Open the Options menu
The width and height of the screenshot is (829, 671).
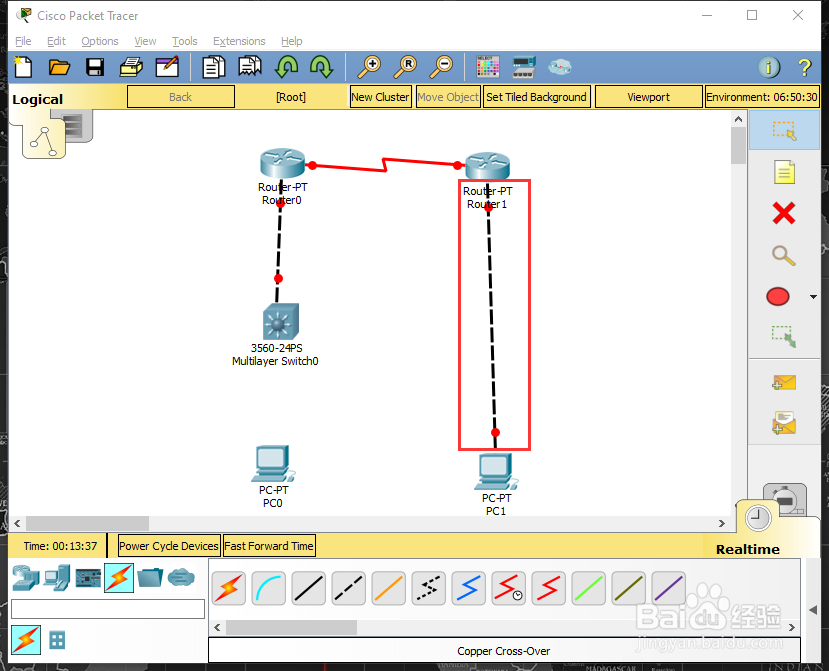pos(99,41)
